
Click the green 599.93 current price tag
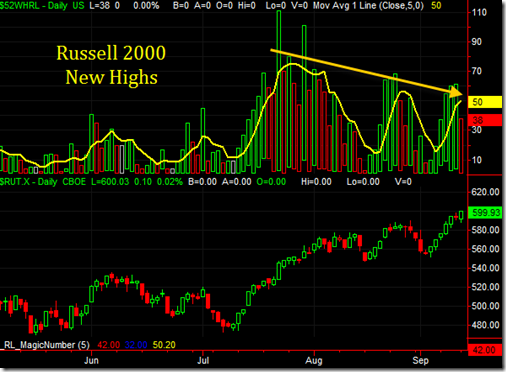[x=485, y=212]
